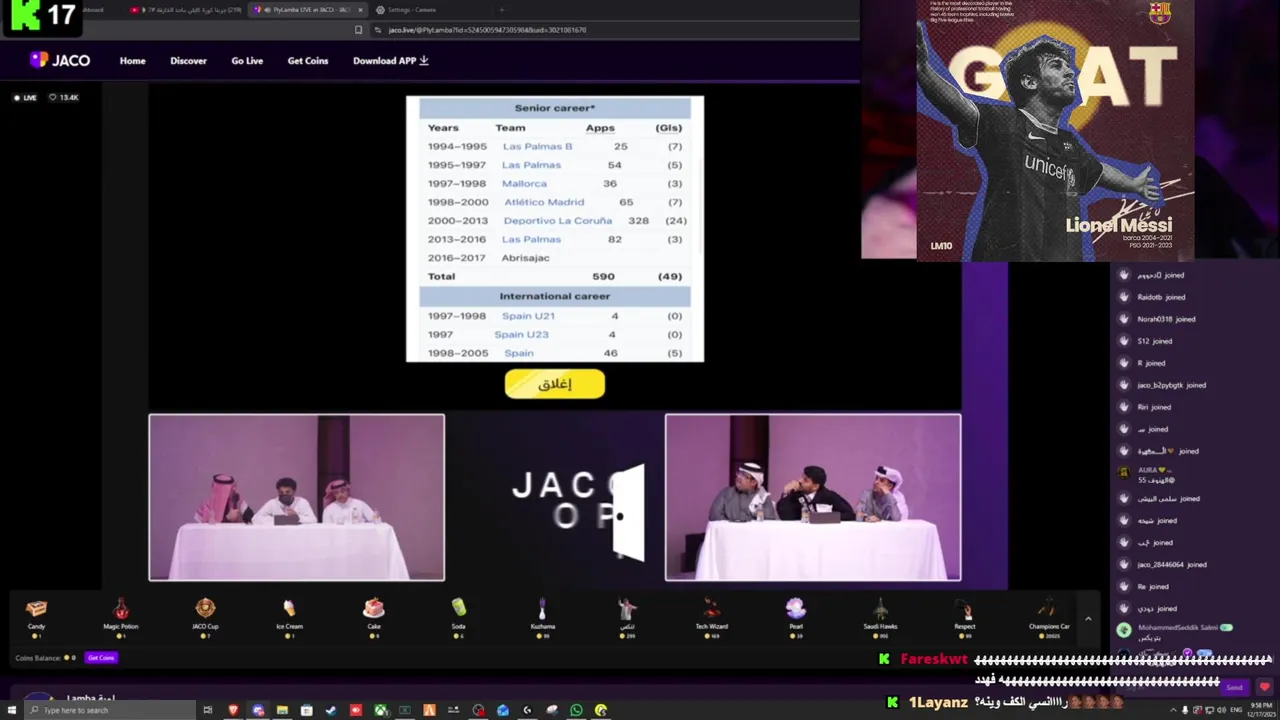Send the Magic Potion gift
This screenshot has width=1280, height=720.
click(x=121, y=614)
